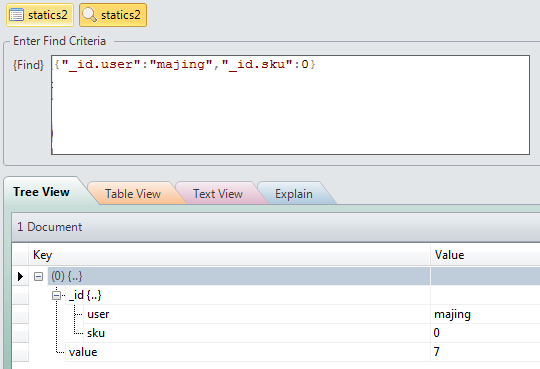
Task: Open the first statics2 collection tab
Action: [40, 15]
